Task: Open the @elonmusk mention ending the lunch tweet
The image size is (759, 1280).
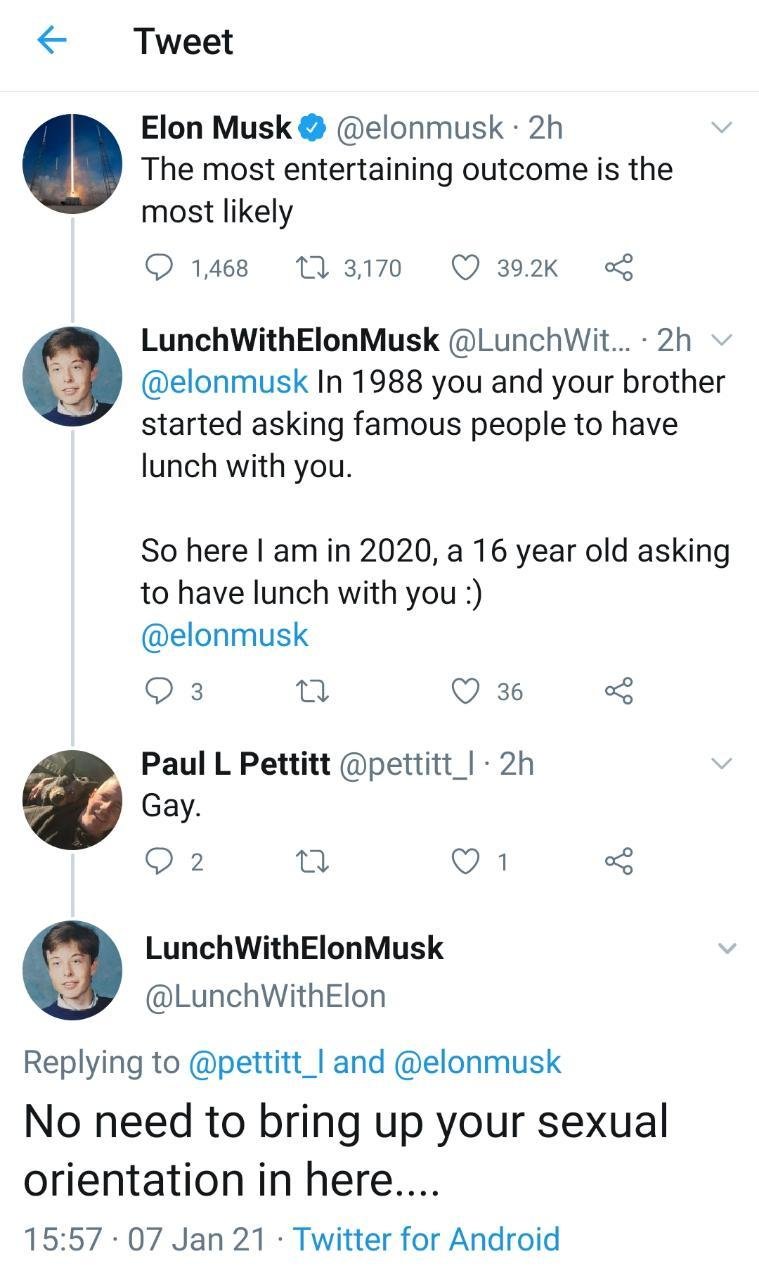Action: click(225, 636)
